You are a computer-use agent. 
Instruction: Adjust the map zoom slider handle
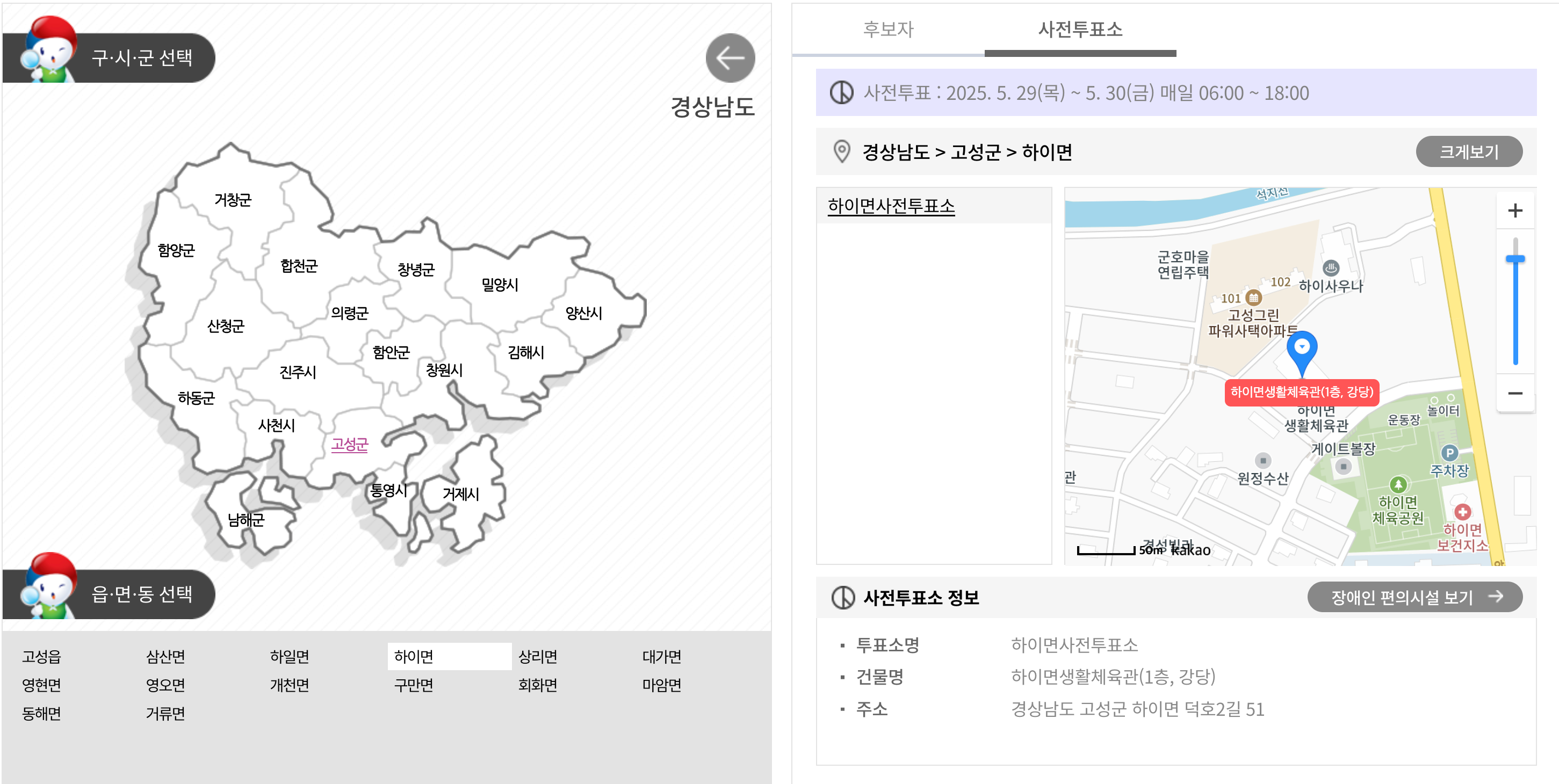(x=1515, y=259)
